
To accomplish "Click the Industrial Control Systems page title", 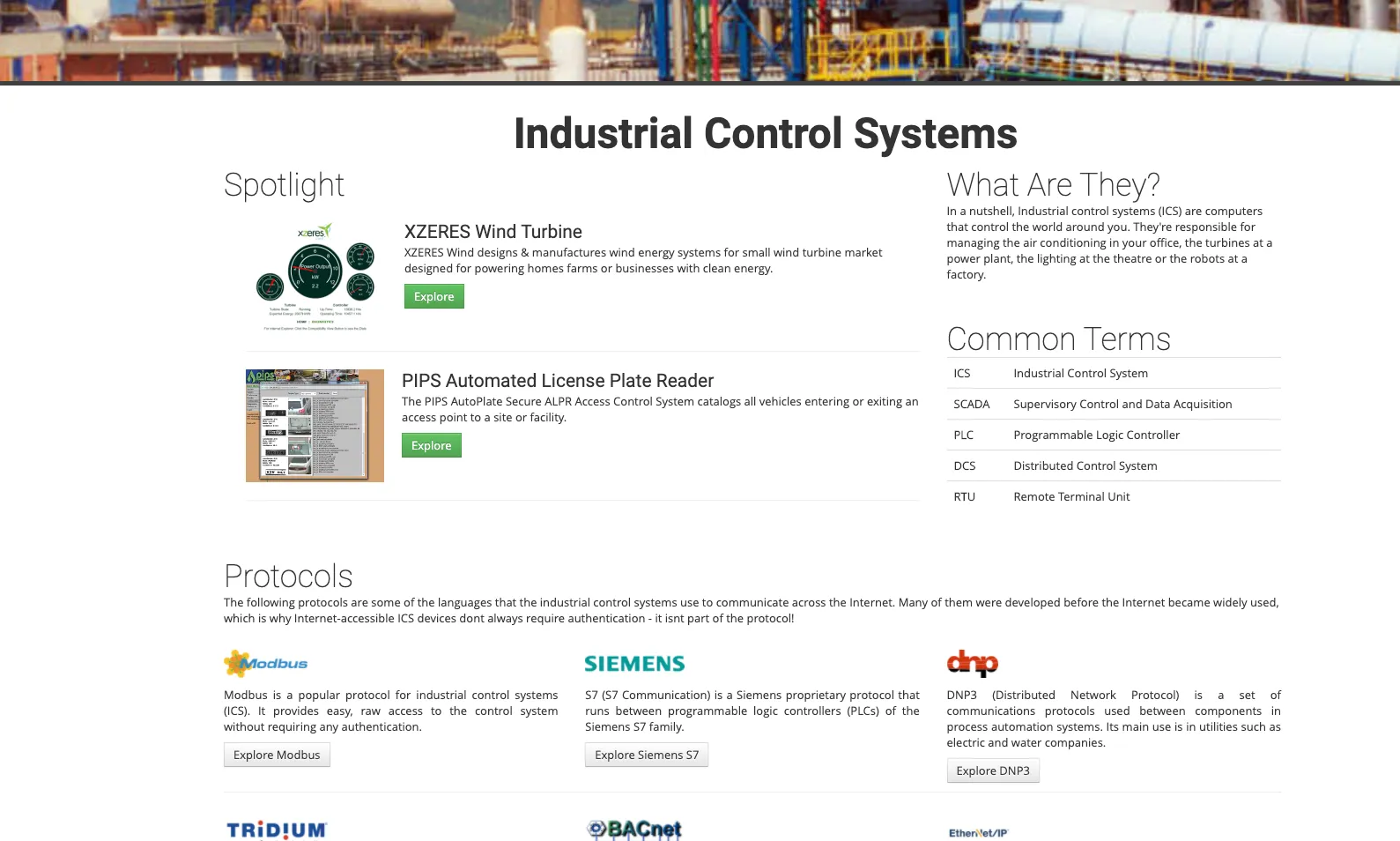I will click(766, 134).
